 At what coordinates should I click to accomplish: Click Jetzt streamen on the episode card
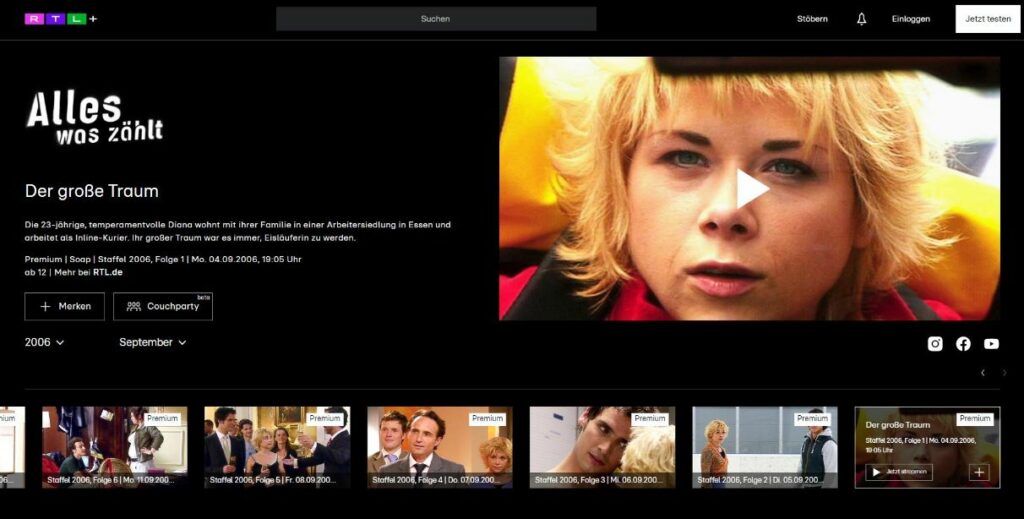pos(899,472)
